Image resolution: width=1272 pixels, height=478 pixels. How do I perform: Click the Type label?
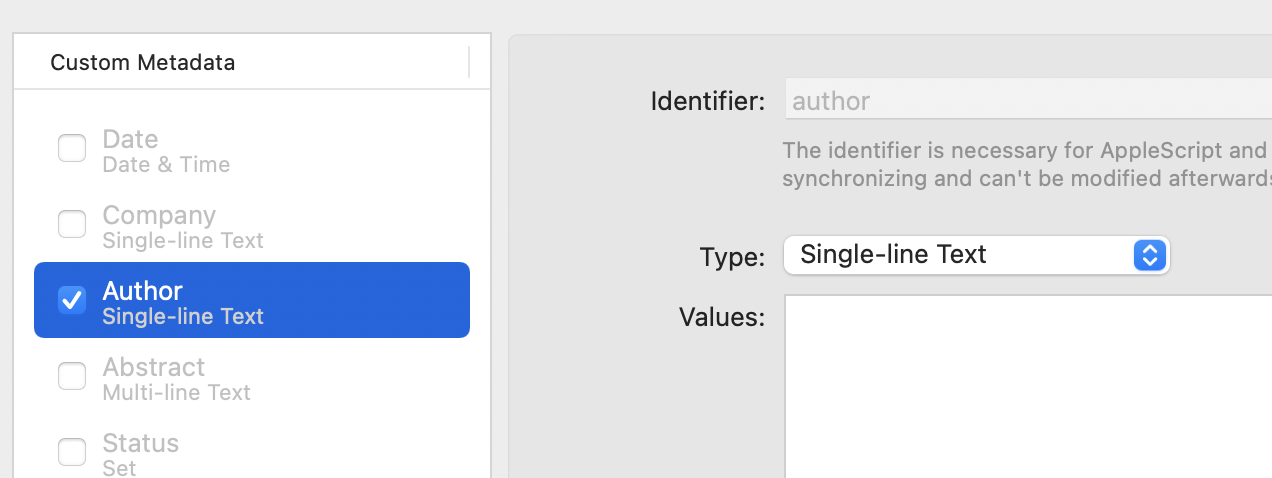coord(733,257)
